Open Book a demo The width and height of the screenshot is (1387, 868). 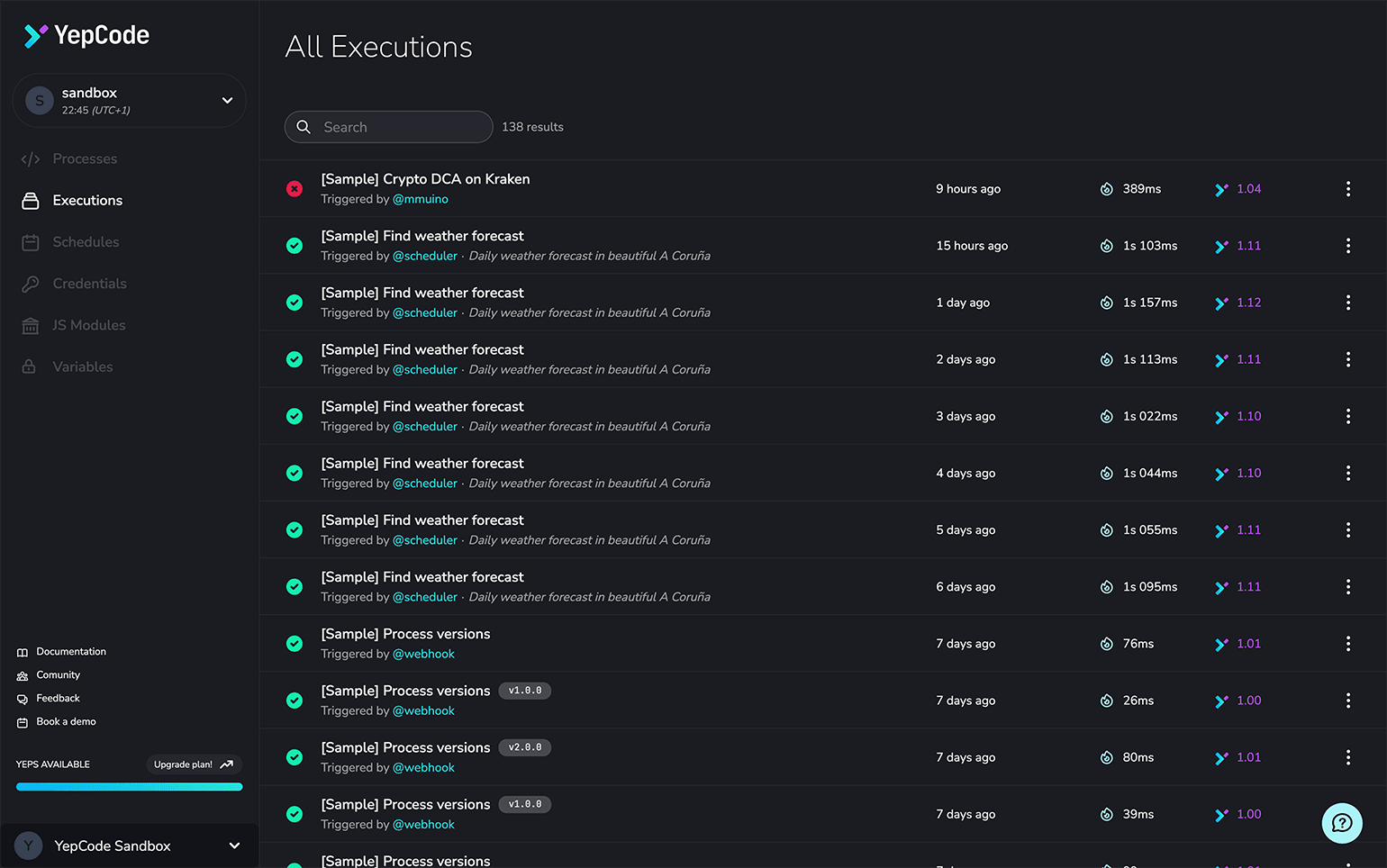pos(63,721)
